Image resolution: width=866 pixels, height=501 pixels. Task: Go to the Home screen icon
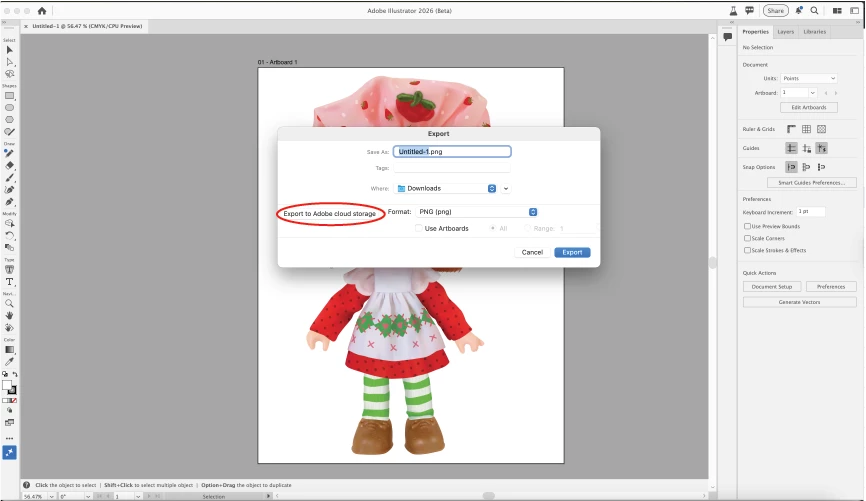pyautogui.click(x=42, y=10)
